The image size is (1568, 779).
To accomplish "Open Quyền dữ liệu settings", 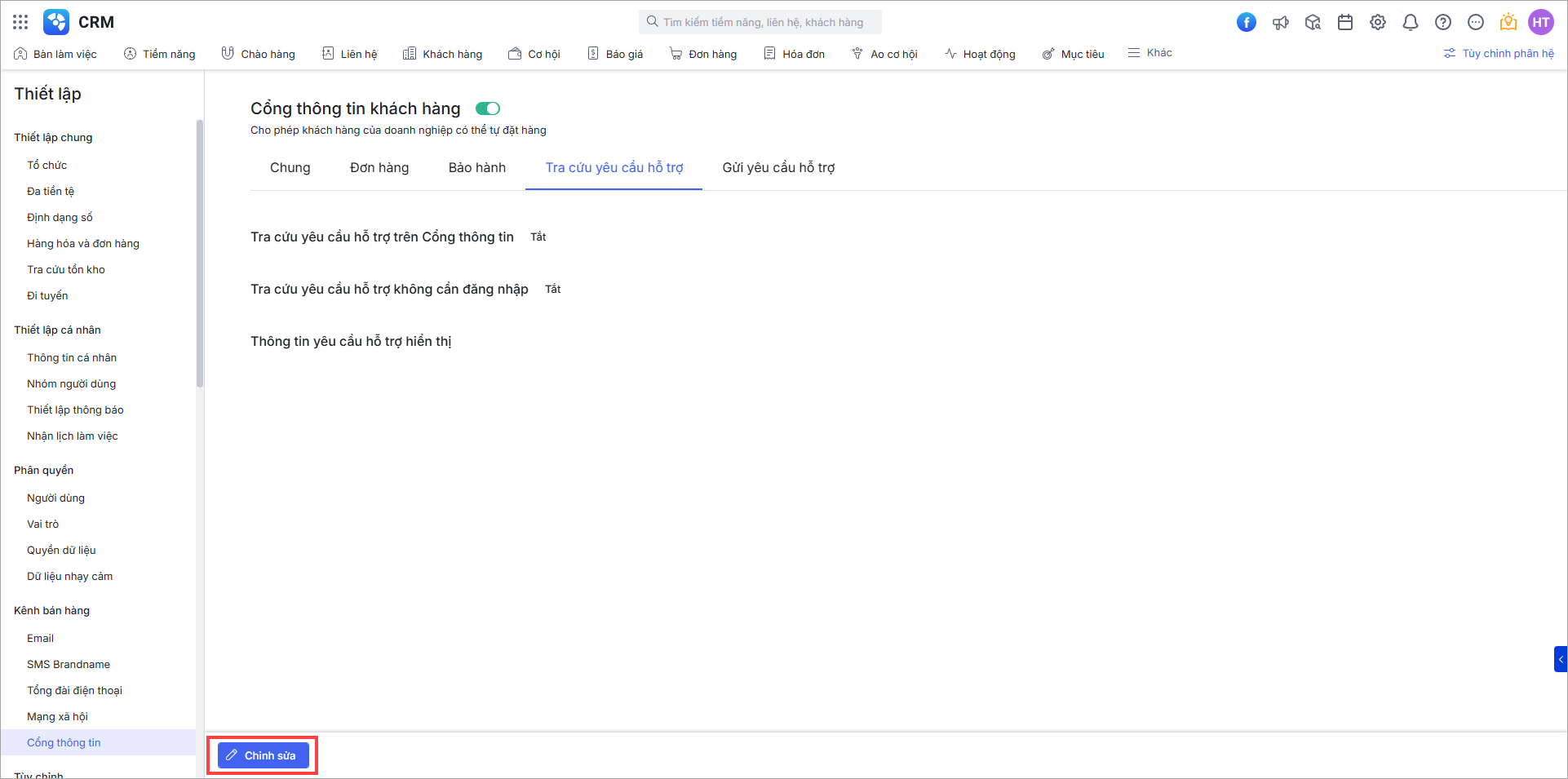I will [x=61, y=550].
